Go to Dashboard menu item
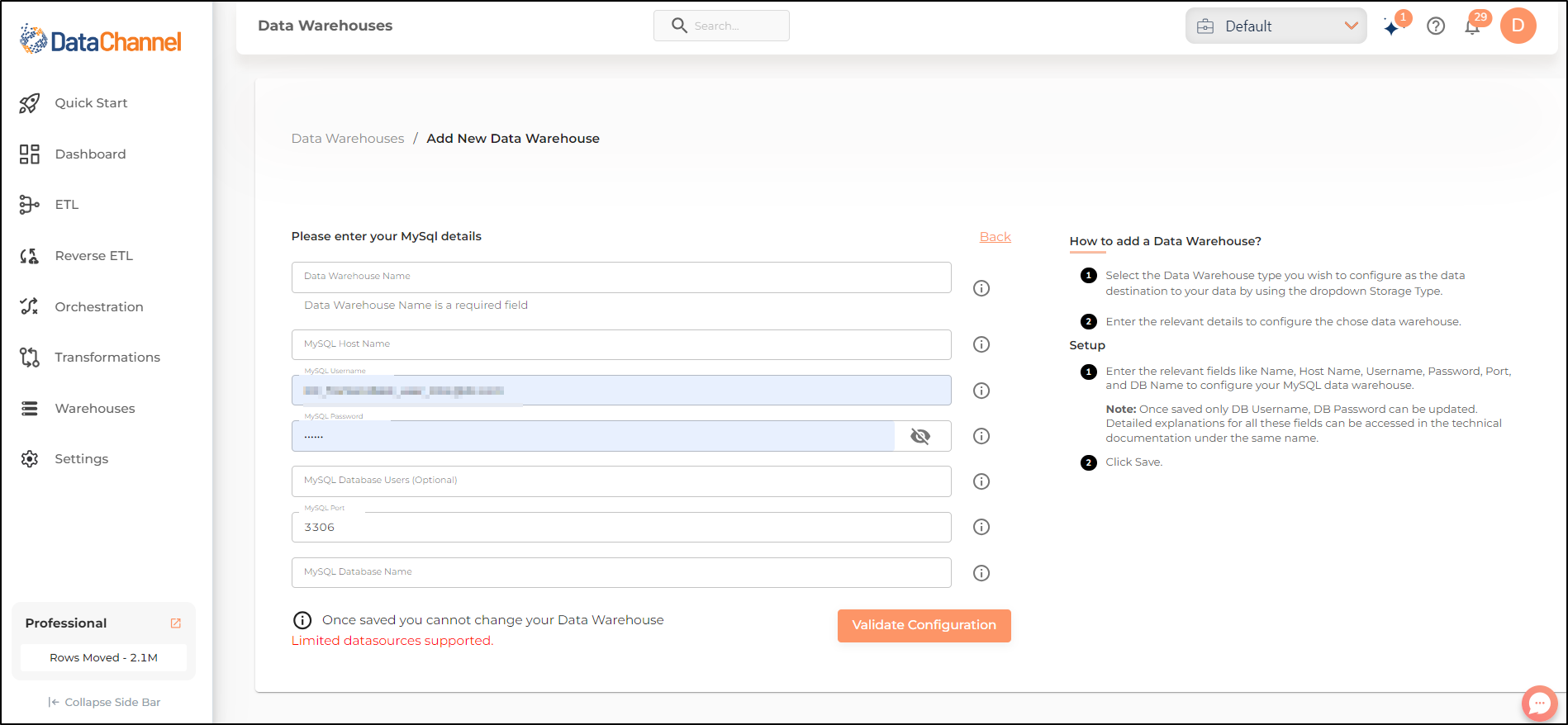1568x725 pixels. tap(90, 154)
